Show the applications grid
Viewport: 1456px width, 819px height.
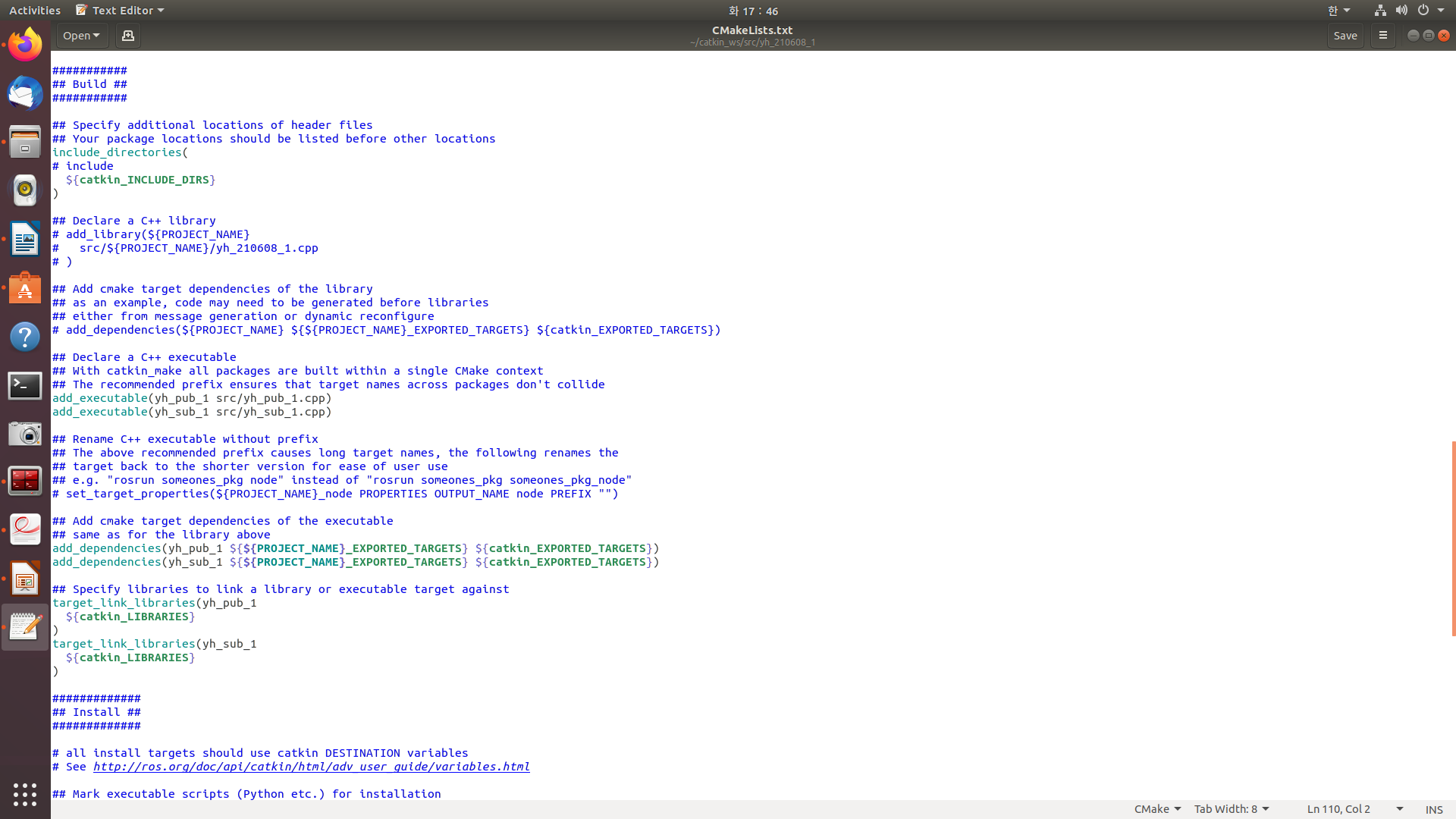pos(25,794)
